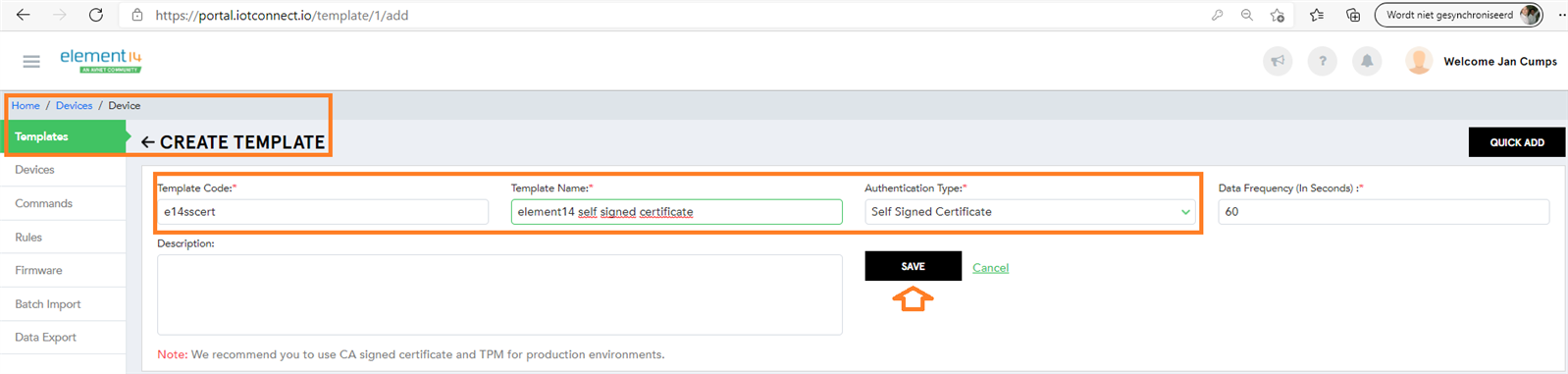
Task: Add page to favorites star icon
Action: pos(1277,15)
